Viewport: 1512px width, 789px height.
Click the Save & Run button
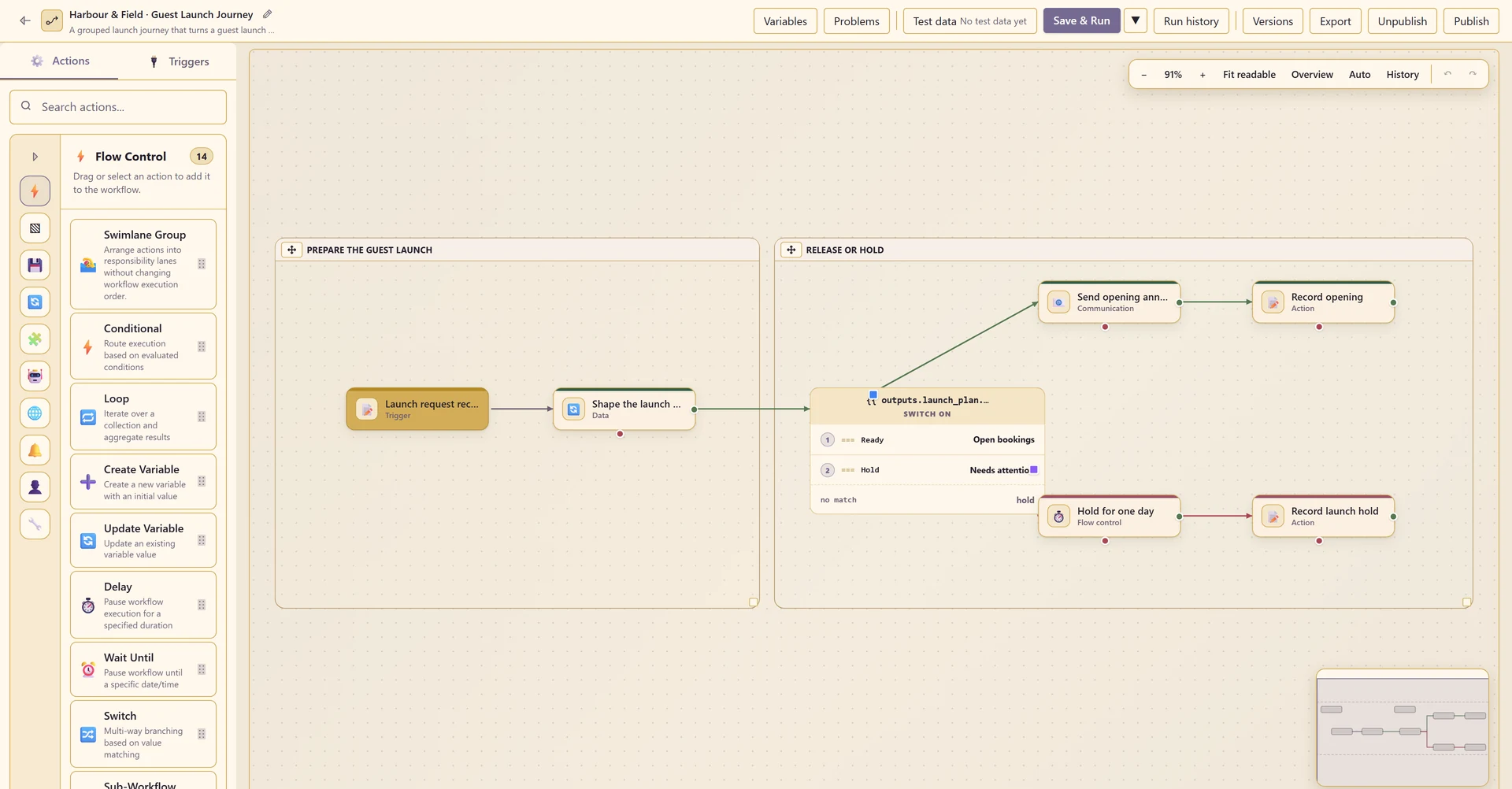[1081, 20]
